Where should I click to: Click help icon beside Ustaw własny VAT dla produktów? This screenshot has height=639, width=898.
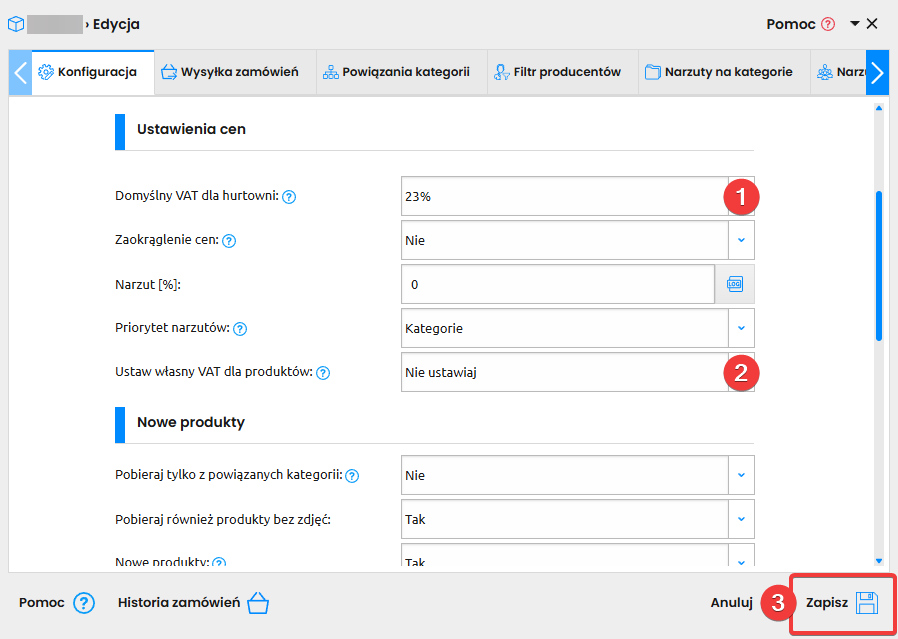click(x=323, y=373)
